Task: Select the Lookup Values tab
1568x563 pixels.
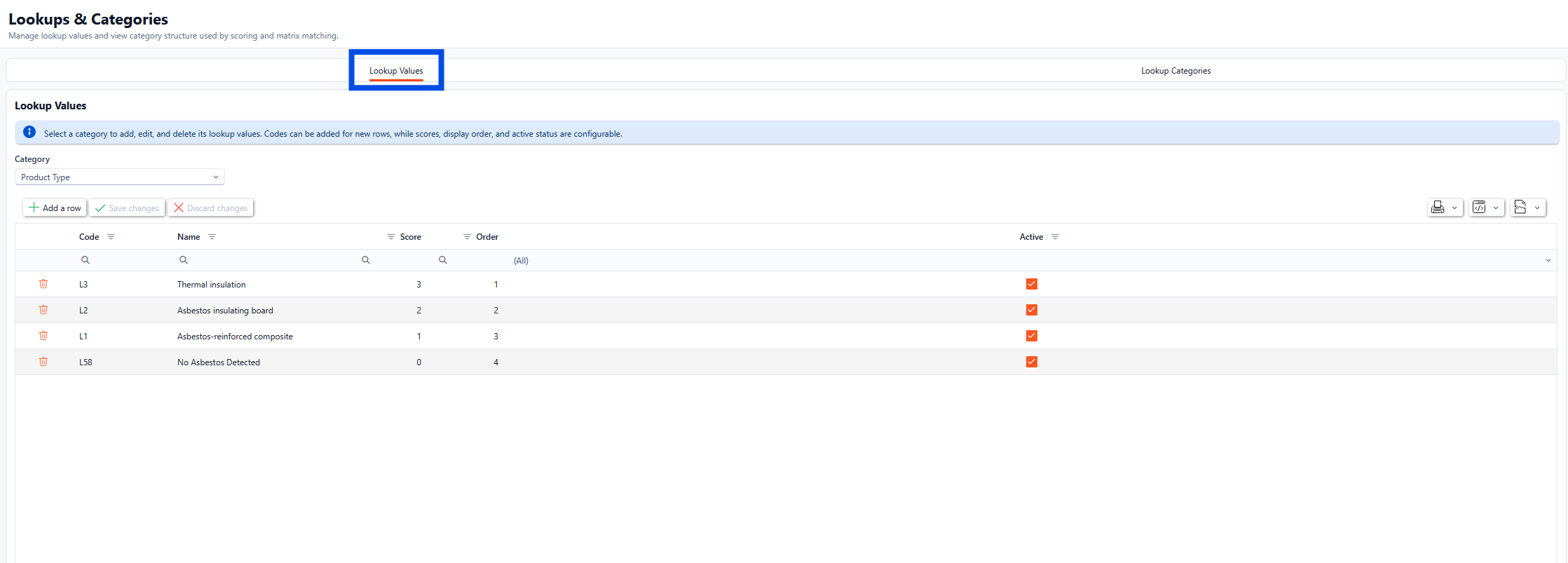Action: (396, 71)
